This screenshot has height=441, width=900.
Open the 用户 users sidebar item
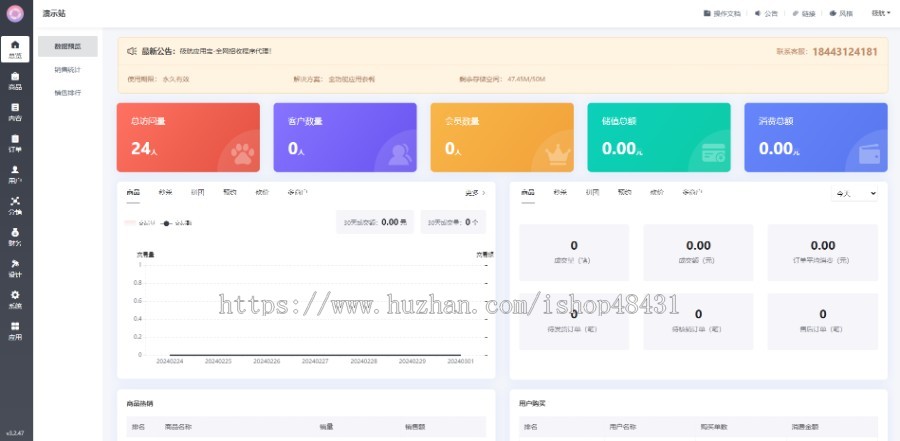tap(15, 175)
